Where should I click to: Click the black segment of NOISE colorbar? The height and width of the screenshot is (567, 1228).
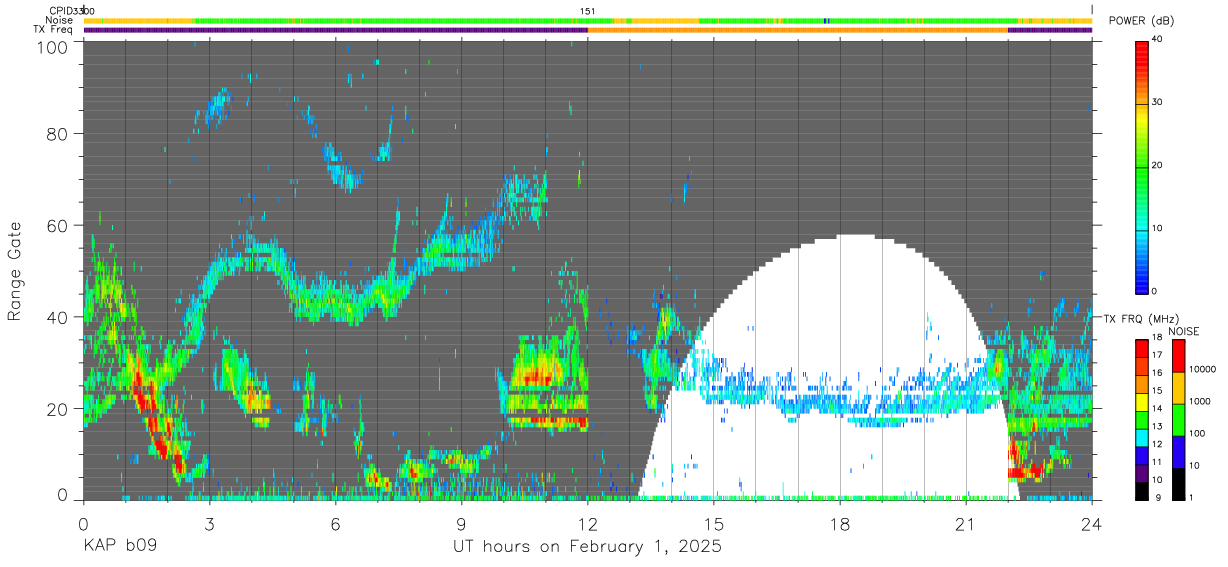click(x=1178, y=484)
